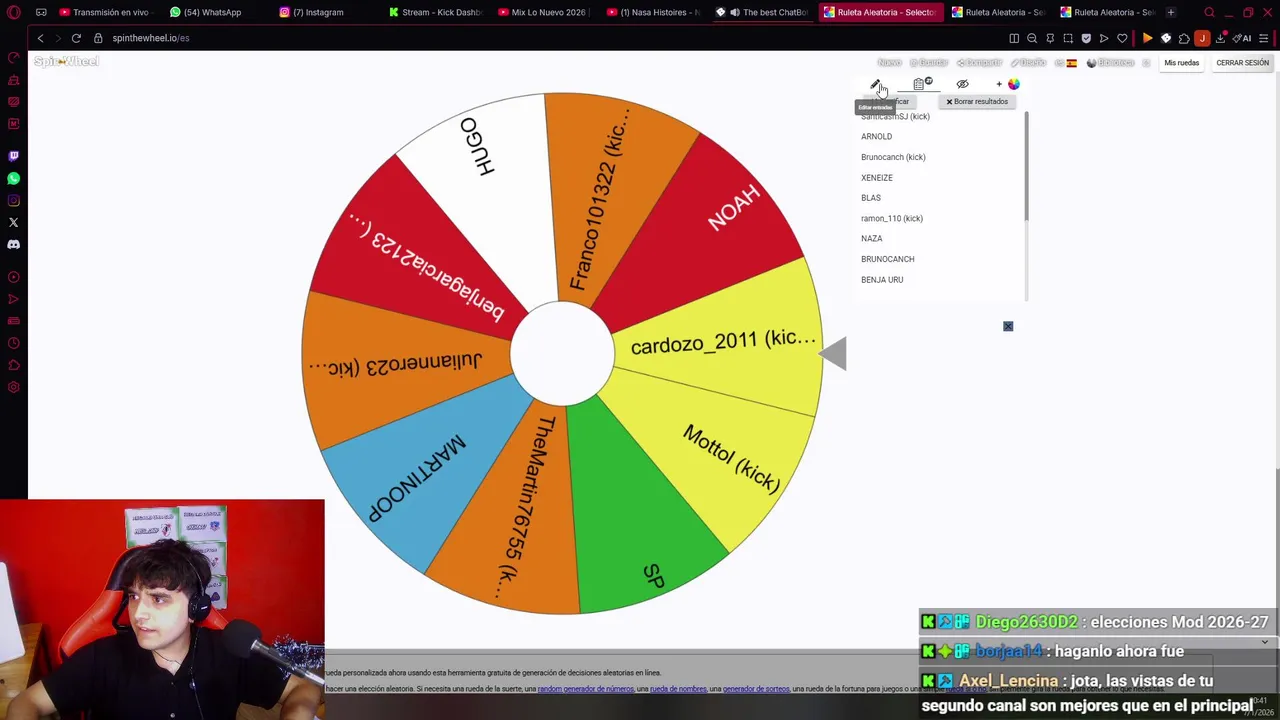Click Compartir in the wheel toolbar

(980, 63)
